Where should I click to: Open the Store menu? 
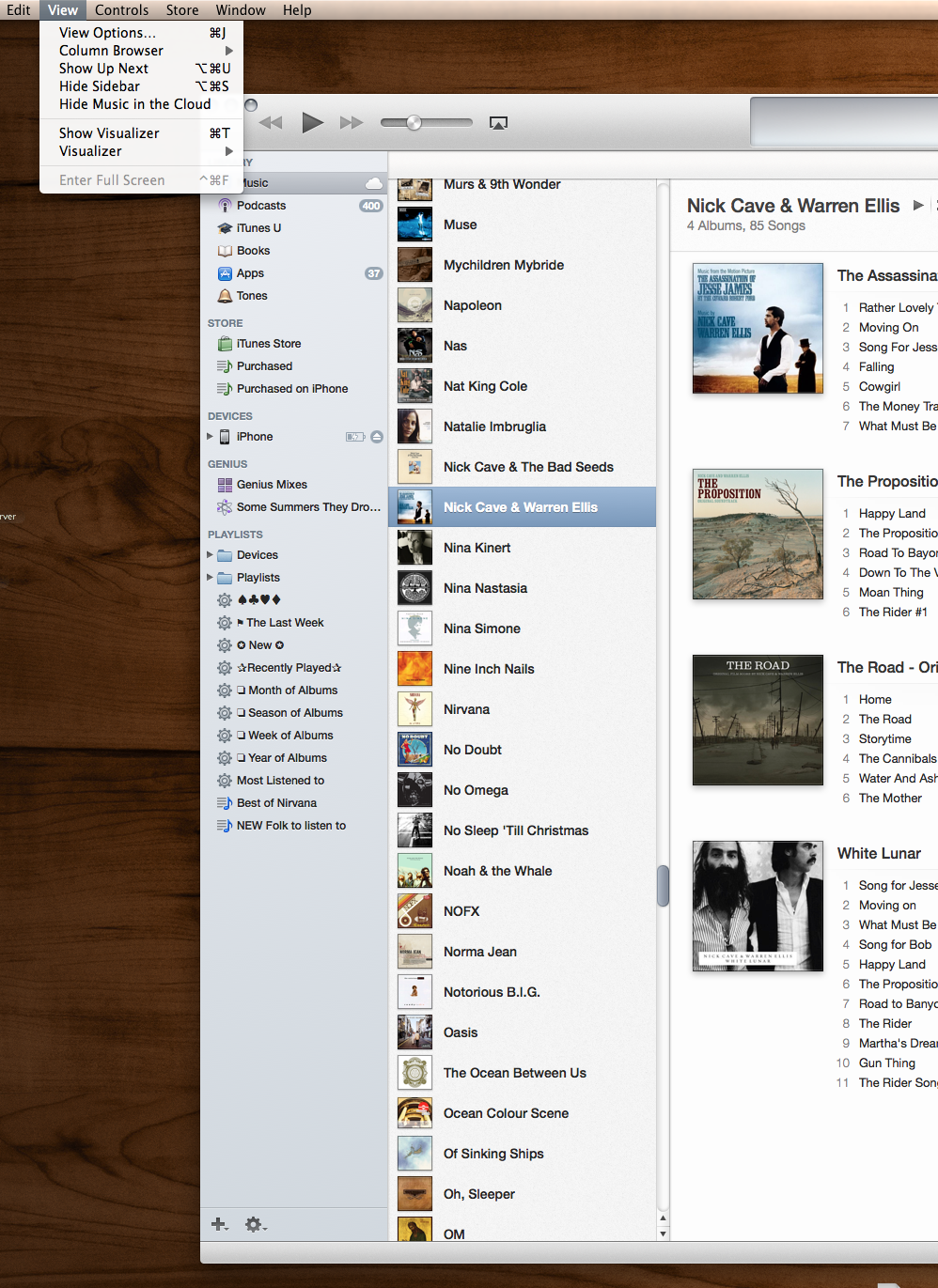point(182,10)
